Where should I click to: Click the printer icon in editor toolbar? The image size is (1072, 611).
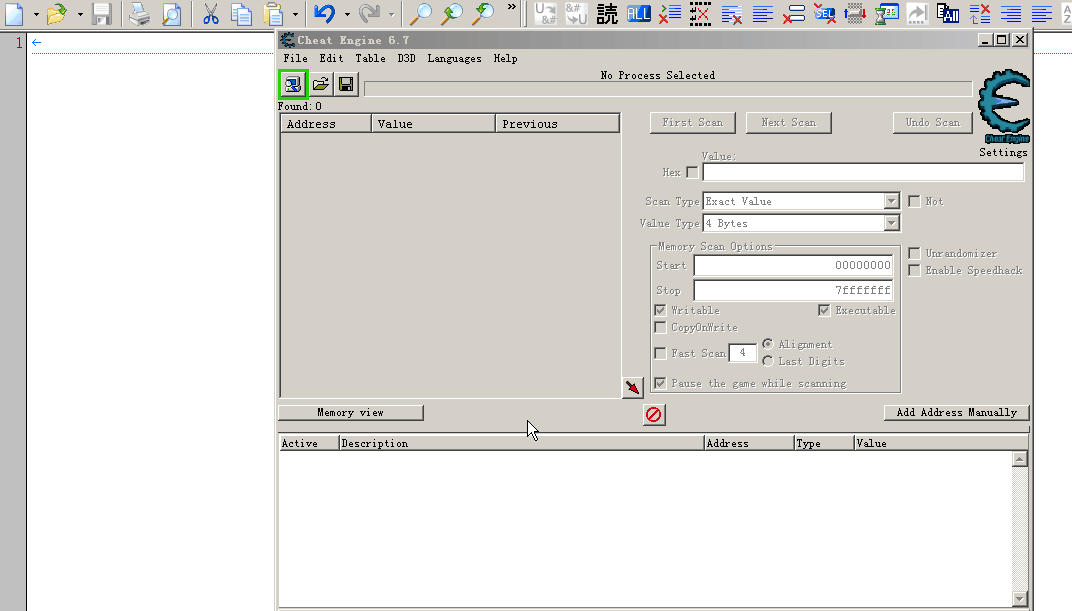[x=140, y=14]
